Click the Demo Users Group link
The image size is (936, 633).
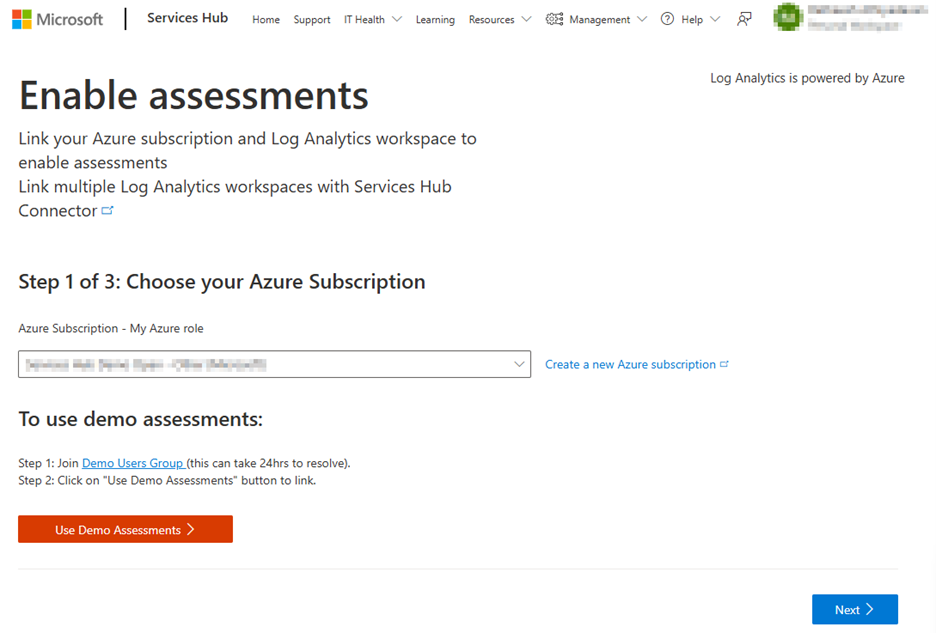point(134,463)
